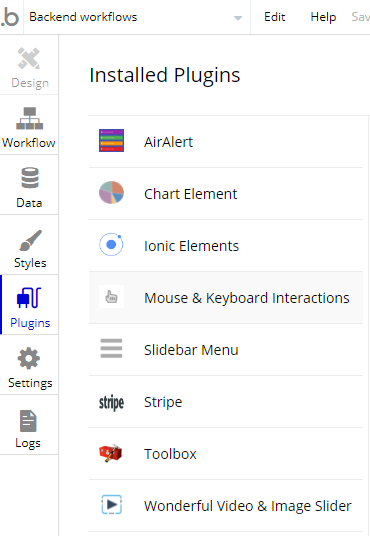Open the Logs document icon
Image resolution: width=370 pixels, height=536 pixels.
tap(28, 421)
